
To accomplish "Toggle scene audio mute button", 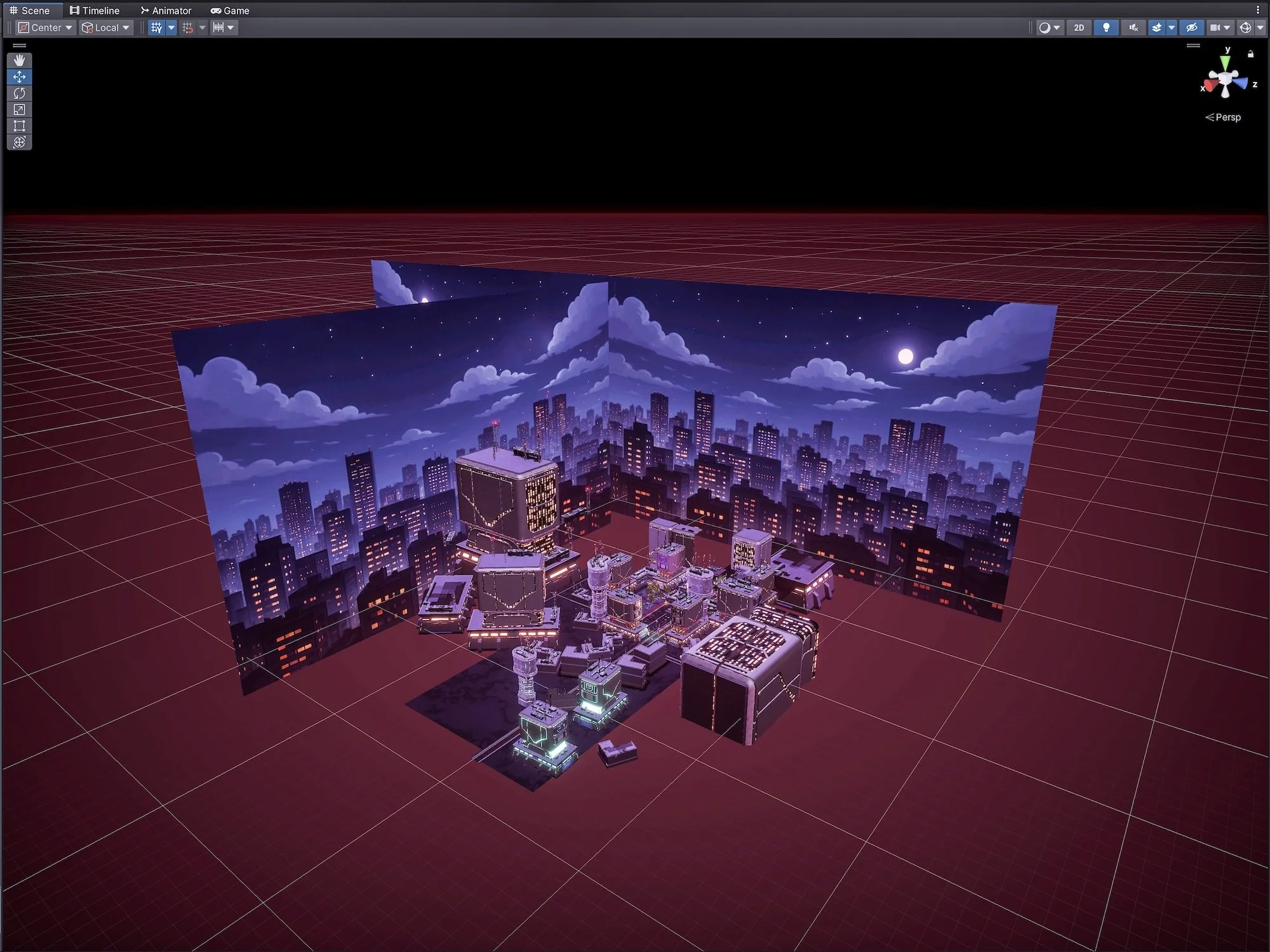I will point(1133,27).
